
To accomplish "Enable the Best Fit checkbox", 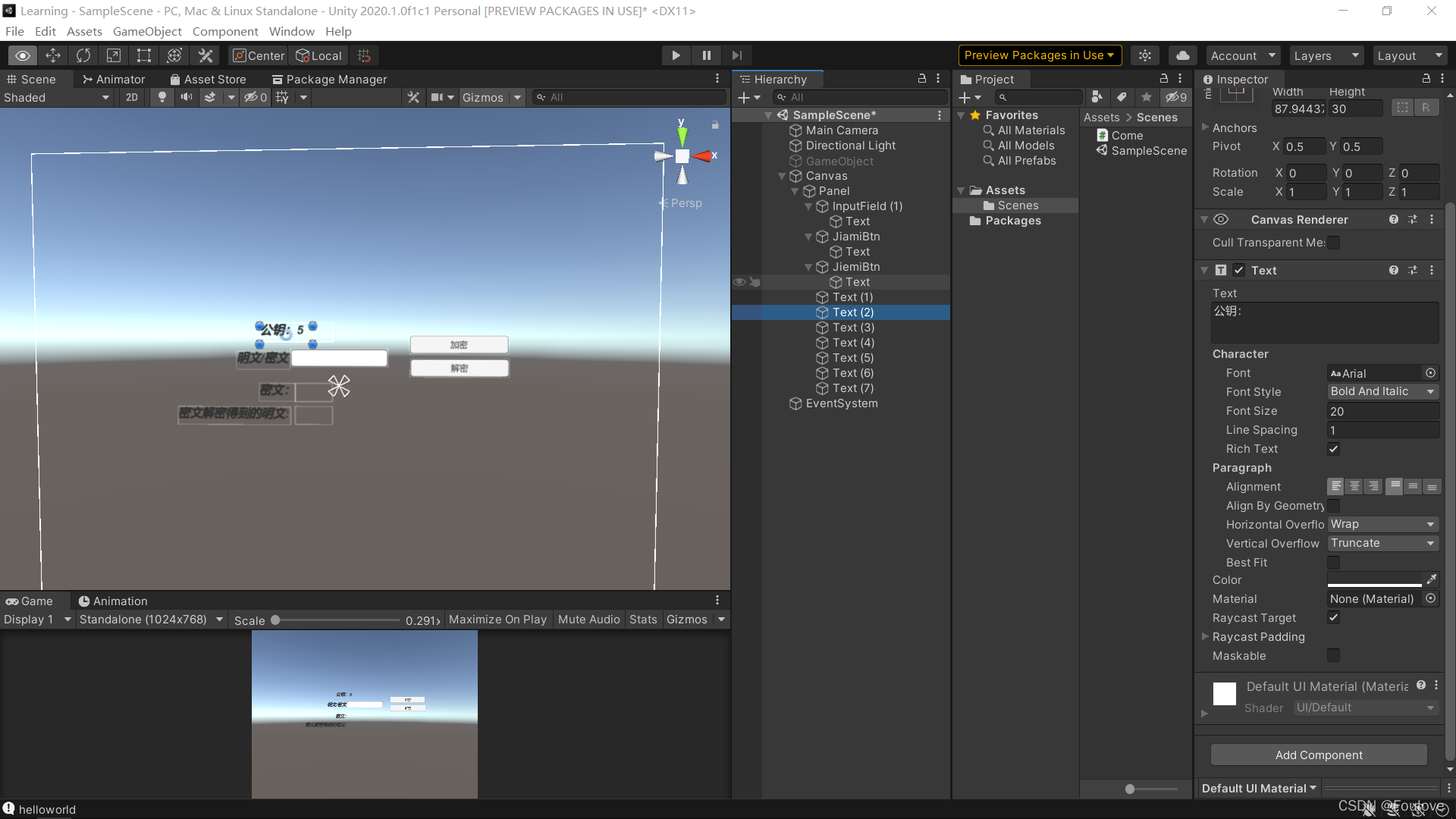I will (x=1333, y=563).
